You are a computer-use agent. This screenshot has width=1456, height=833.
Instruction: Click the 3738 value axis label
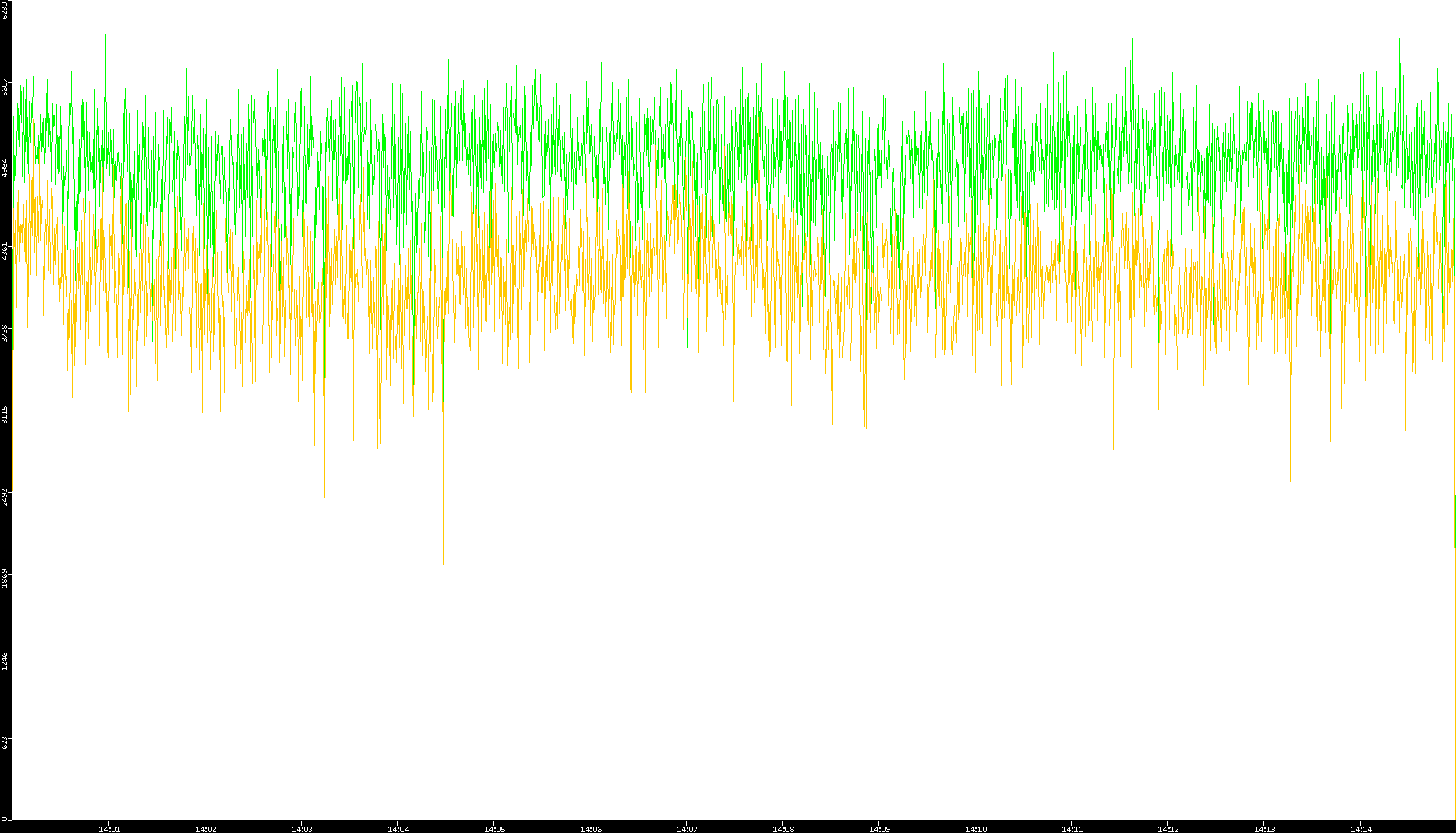[x=6, y=333]
